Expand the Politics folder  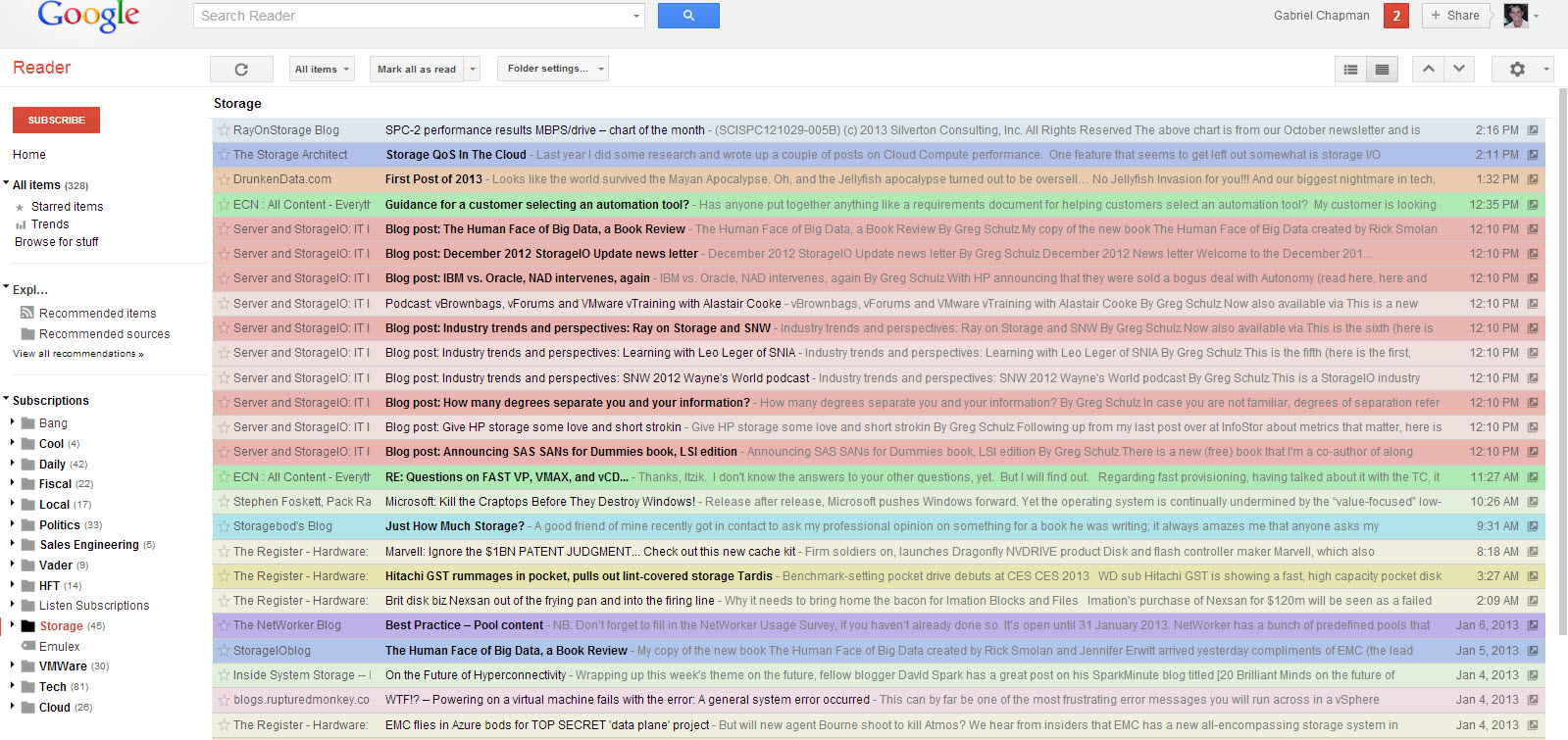coord(13,524)
